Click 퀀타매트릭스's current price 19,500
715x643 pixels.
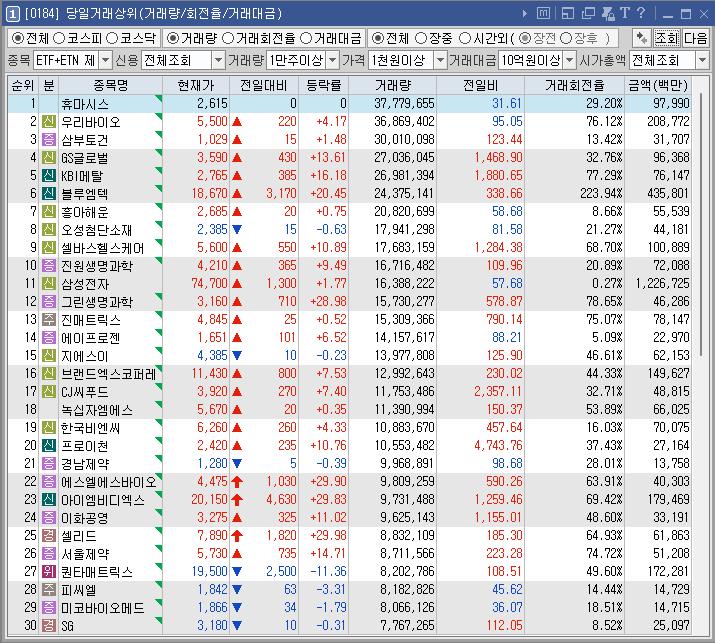pos(209,571)
